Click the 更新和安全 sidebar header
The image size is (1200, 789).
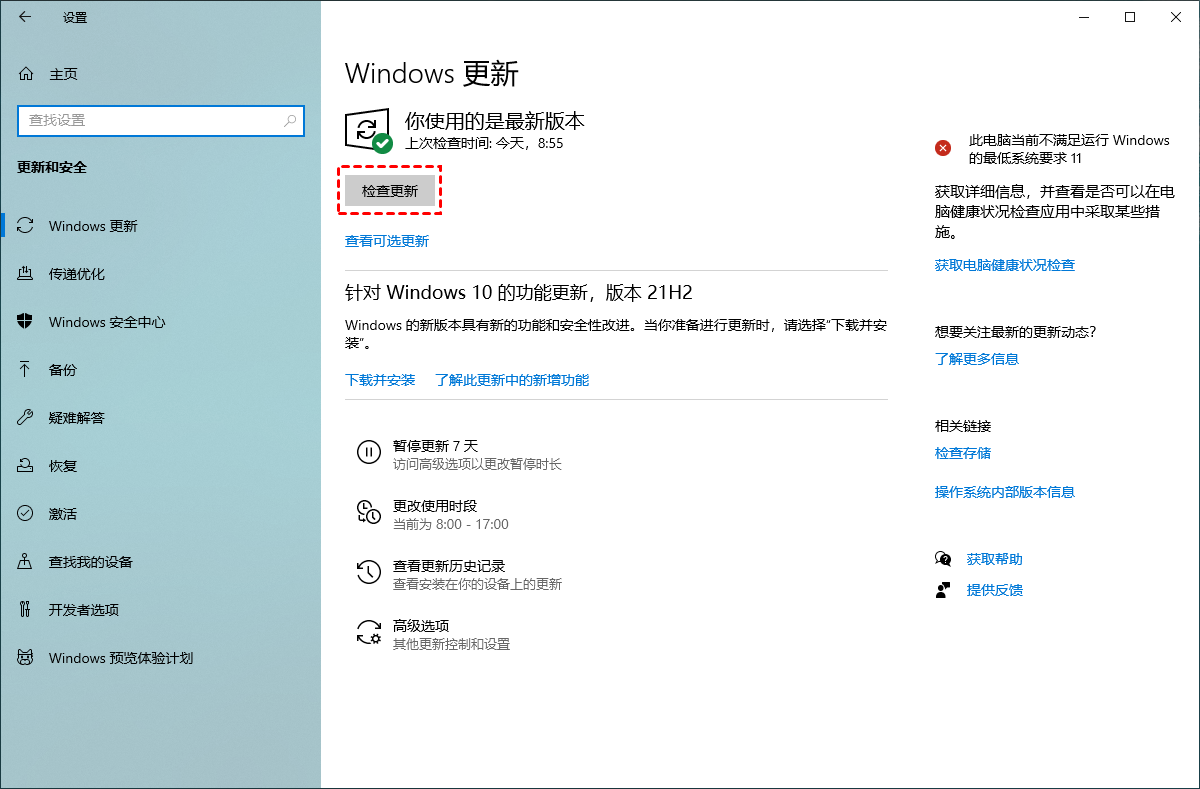[x=52, y=167]
